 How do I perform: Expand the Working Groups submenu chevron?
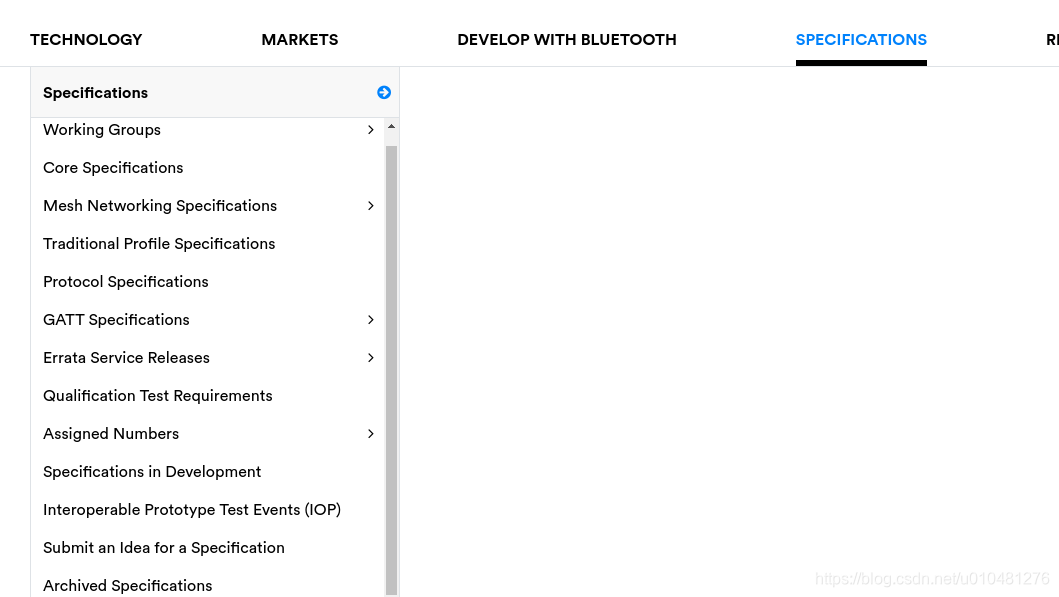371,130
